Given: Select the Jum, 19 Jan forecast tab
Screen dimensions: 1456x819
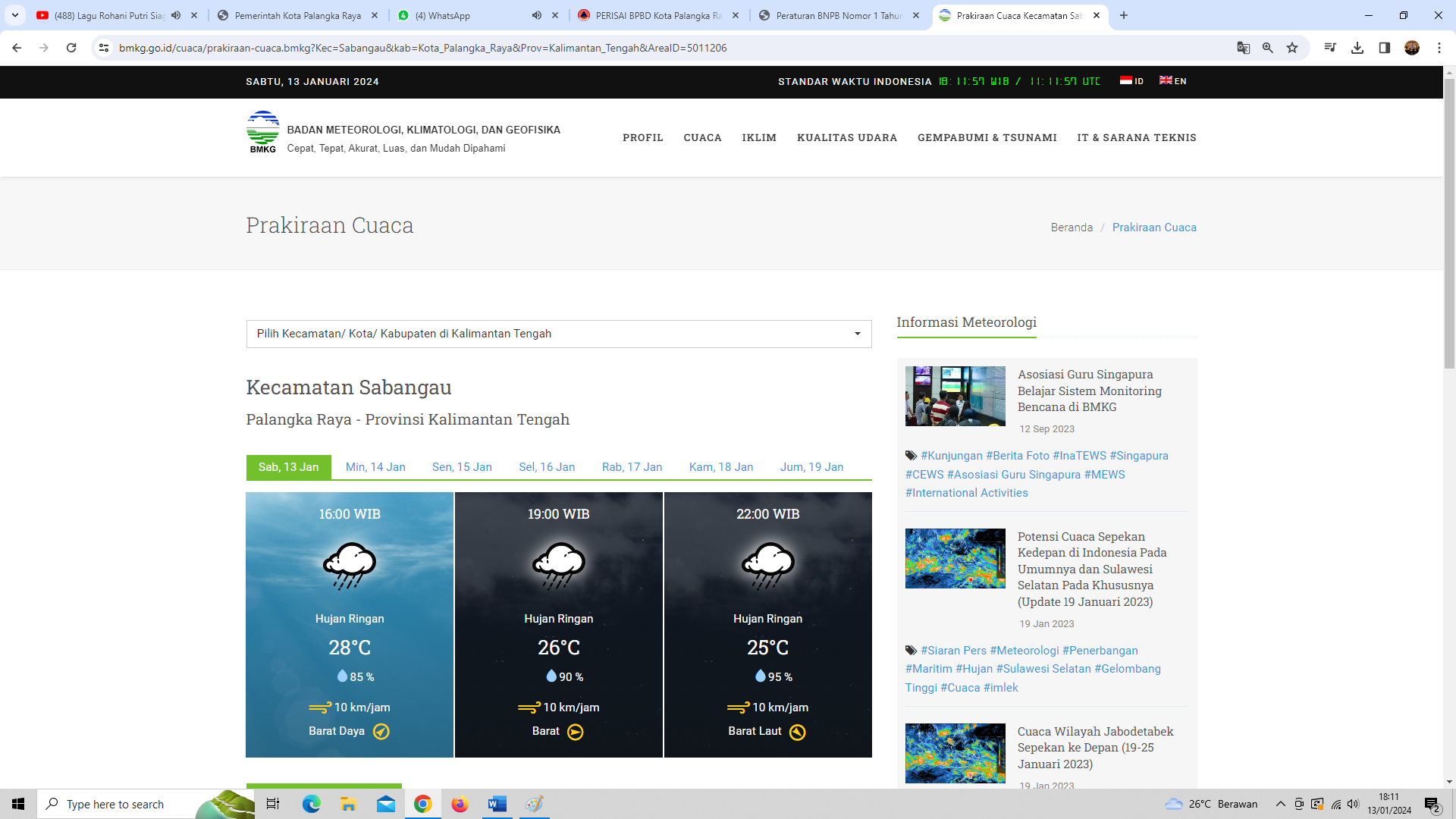Looking at the screenshot, I should pyautogui.click(x=811, y=467).
